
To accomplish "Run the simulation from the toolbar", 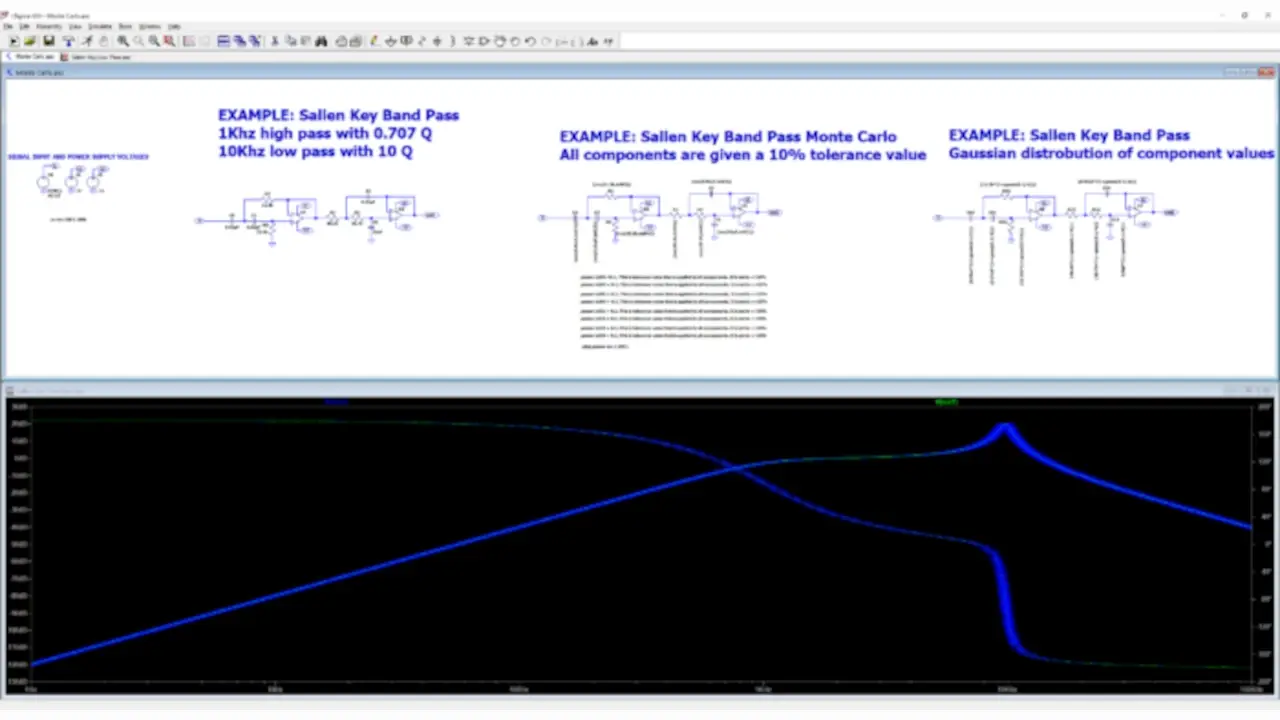I will [x=87, y=42].
